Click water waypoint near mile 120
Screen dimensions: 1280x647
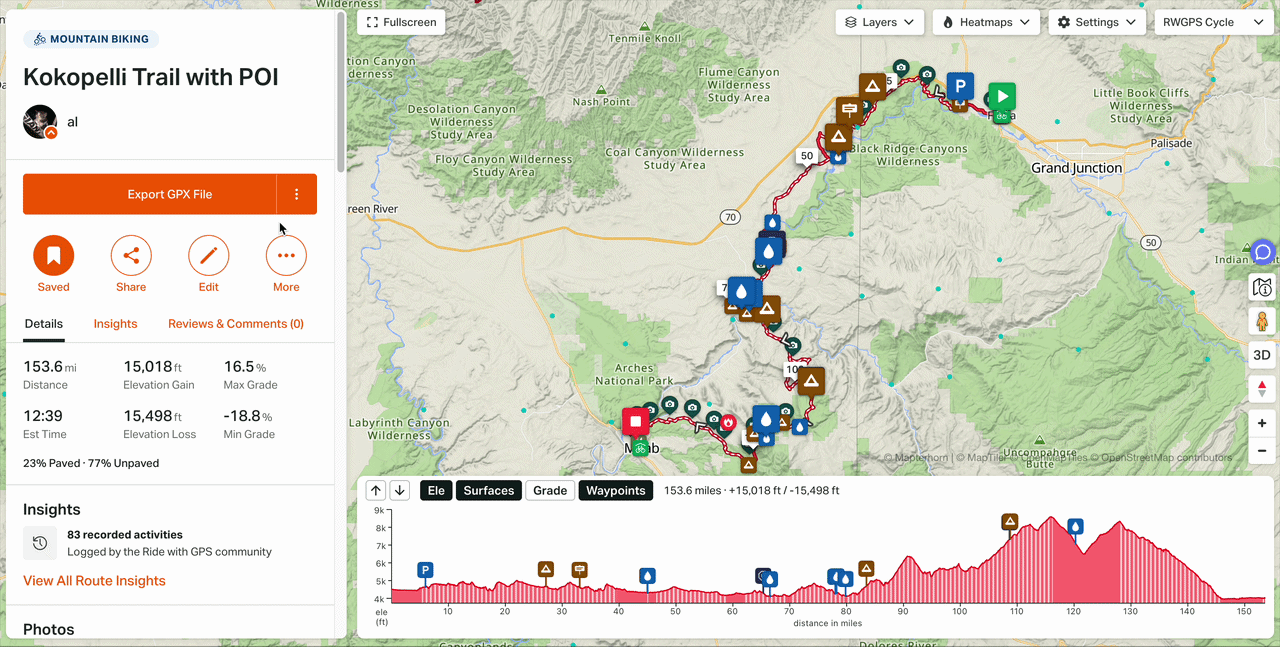coord(1075,526)
